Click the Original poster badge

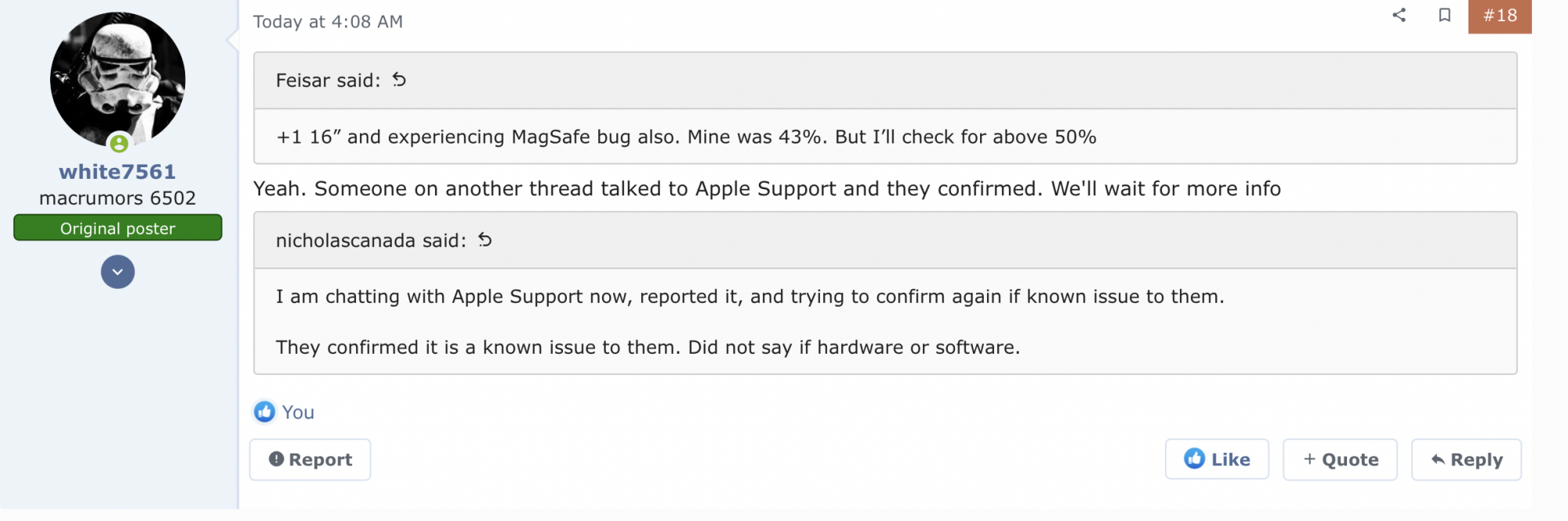coord(118,228)
